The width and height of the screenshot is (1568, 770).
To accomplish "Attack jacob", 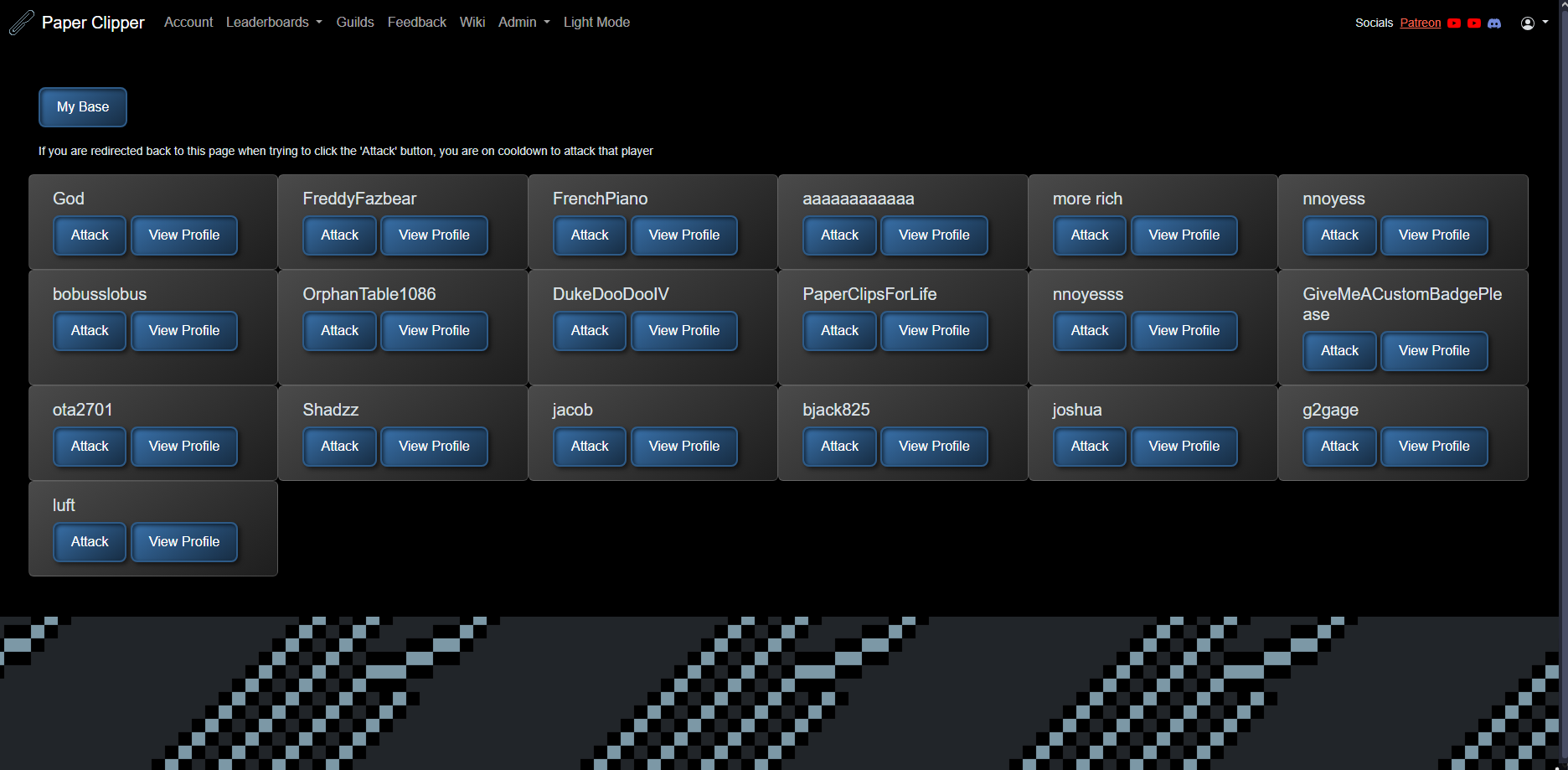I will click(590, 447).
